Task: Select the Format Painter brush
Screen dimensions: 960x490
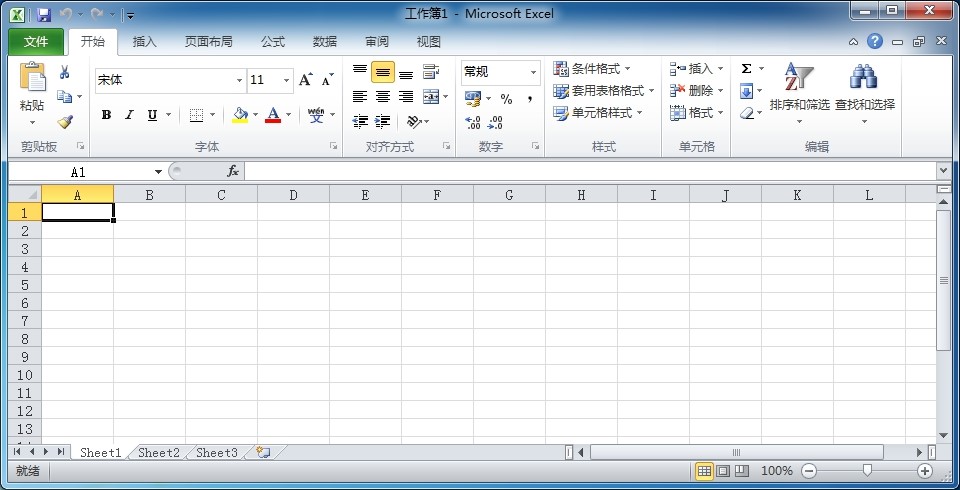Action: click(x=65, y=121)
